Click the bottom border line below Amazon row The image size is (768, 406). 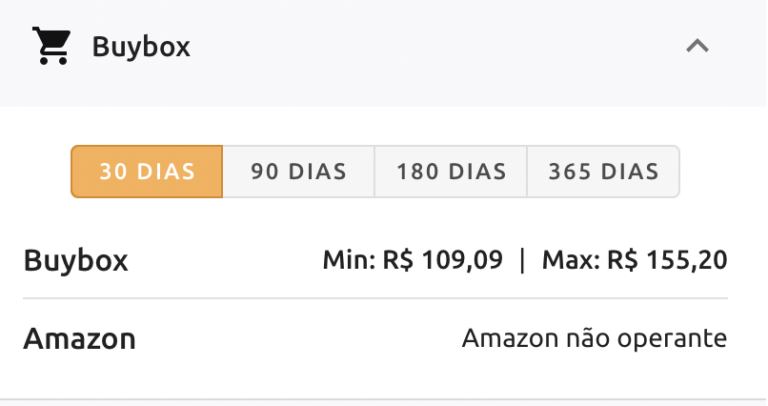tap(384, 399)
